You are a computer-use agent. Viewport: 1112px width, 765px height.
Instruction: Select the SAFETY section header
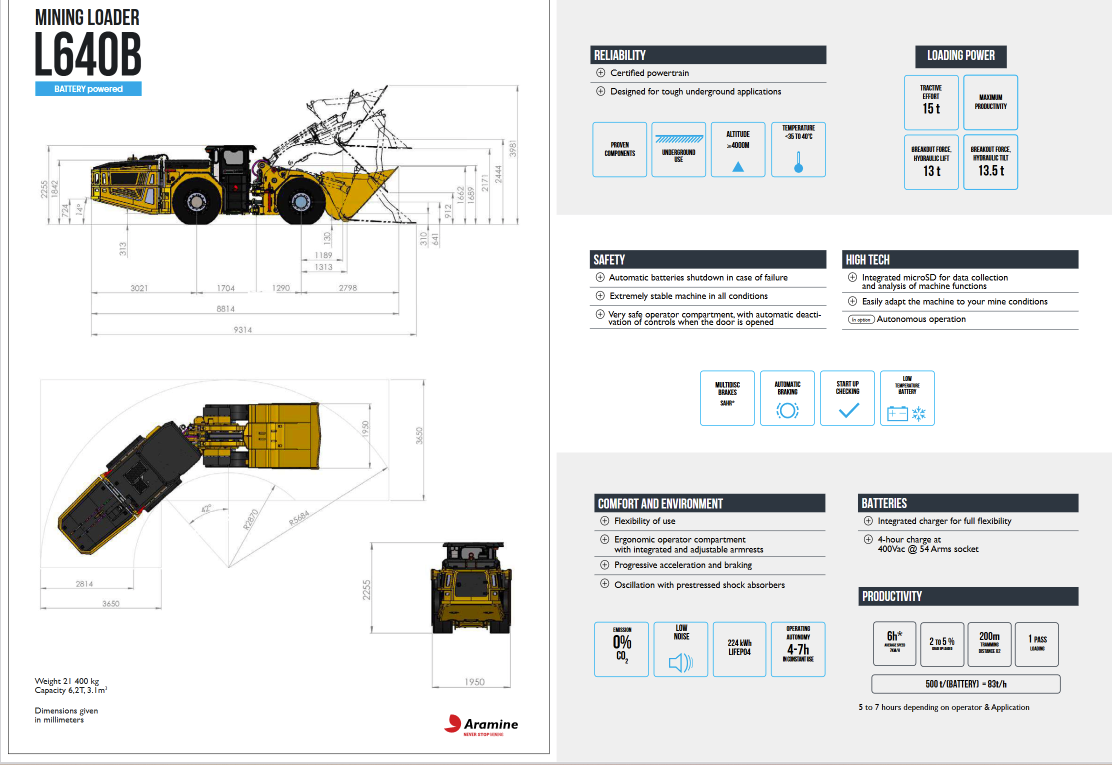(708, 259)
